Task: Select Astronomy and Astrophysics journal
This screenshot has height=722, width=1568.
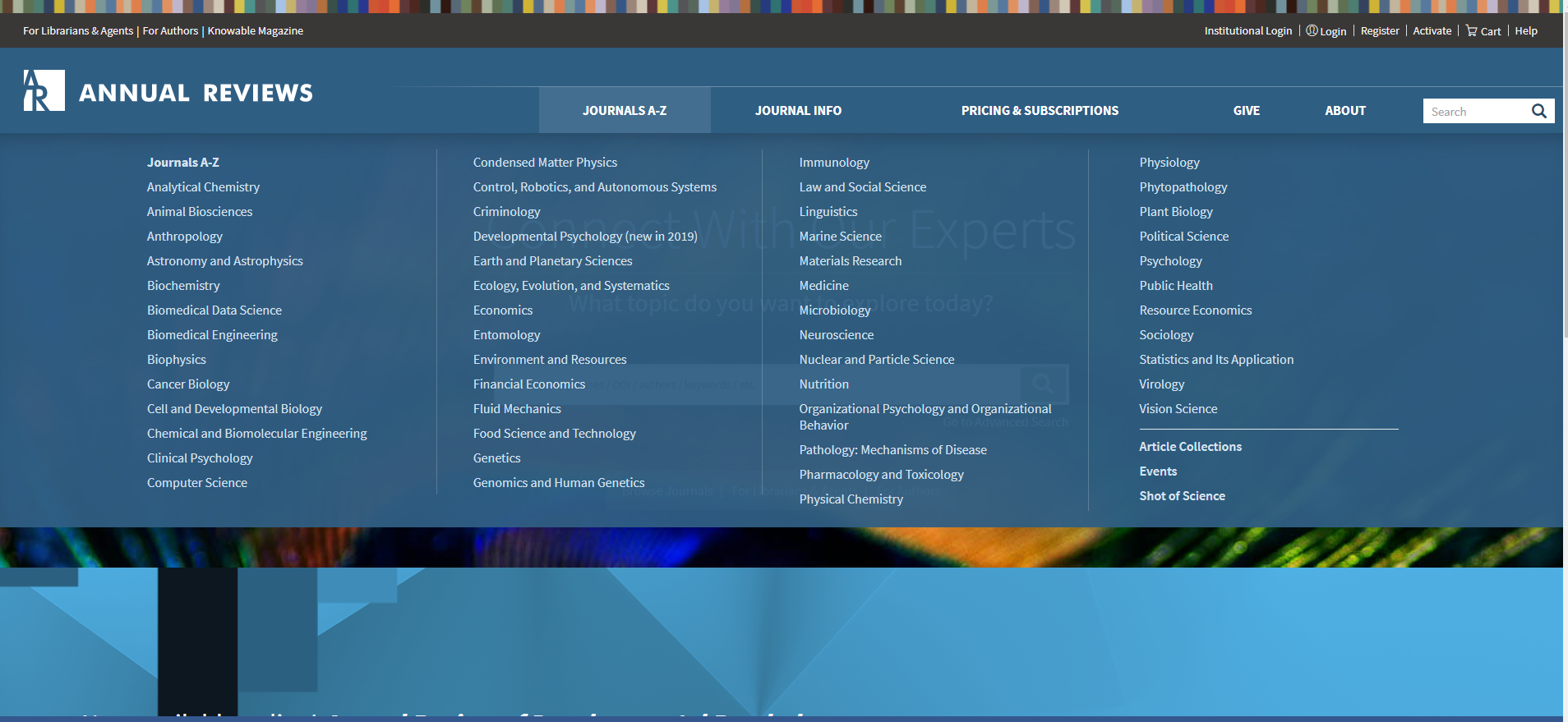Action: click(x=224, y=261)
